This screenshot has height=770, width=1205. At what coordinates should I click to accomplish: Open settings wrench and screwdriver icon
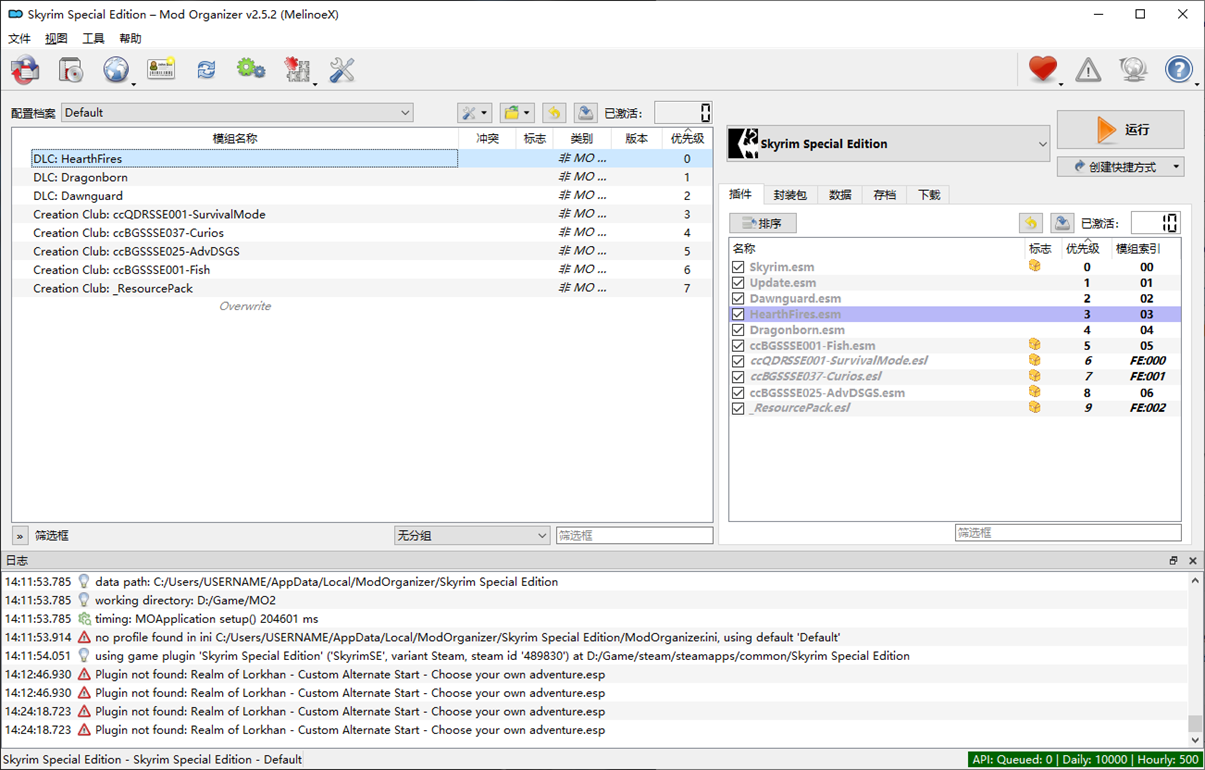point(342,70)
